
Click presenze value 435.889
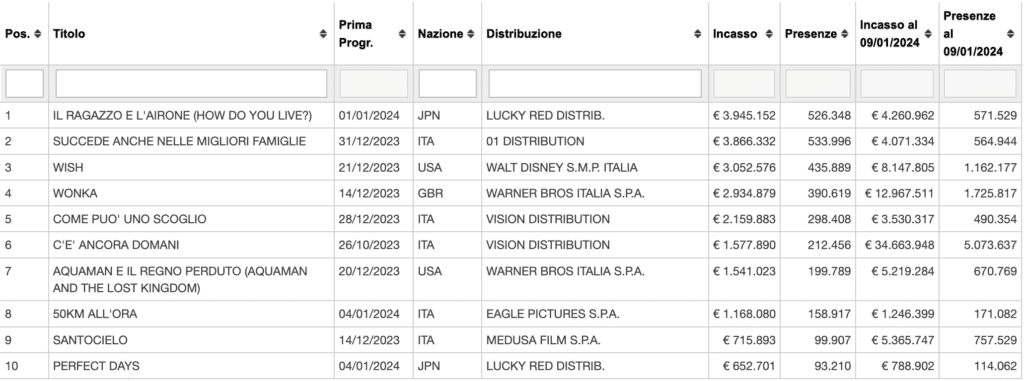tap(829, 168)
